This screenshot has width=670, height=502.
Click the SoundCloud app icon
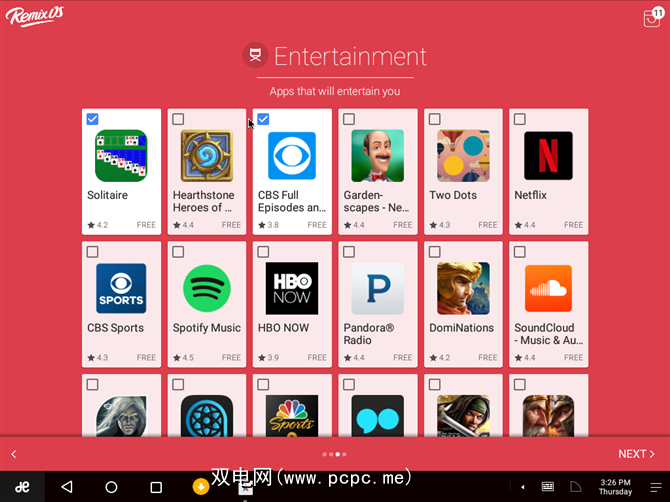click(548, 288)
